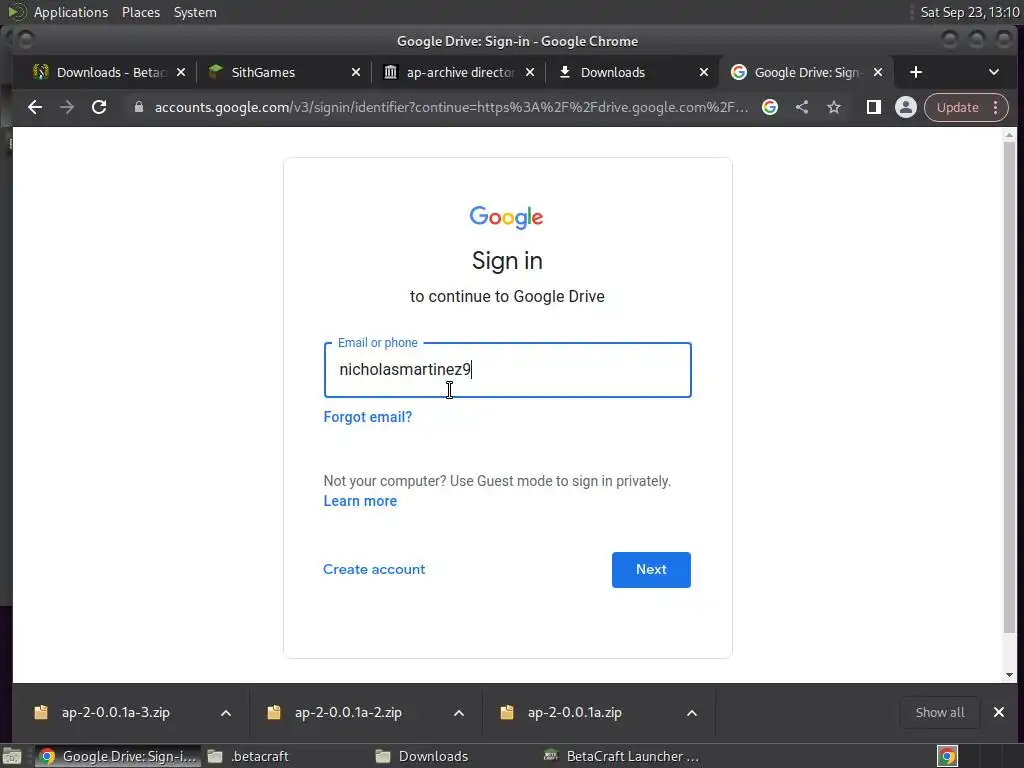Click the Next button
Screen dimensions: 1024x768
tap(651, 569)
